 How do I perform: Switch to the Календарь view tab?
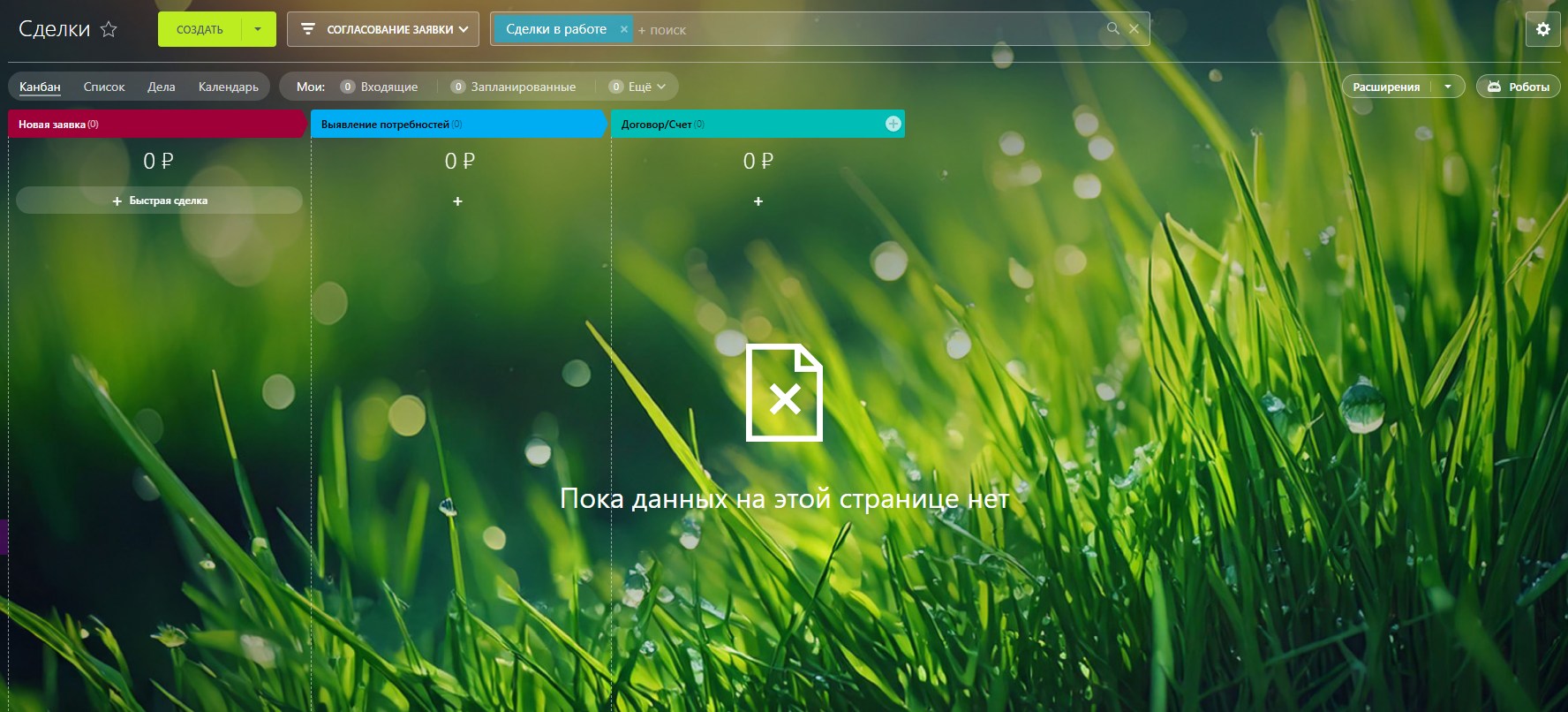click(x=228, y=87)
